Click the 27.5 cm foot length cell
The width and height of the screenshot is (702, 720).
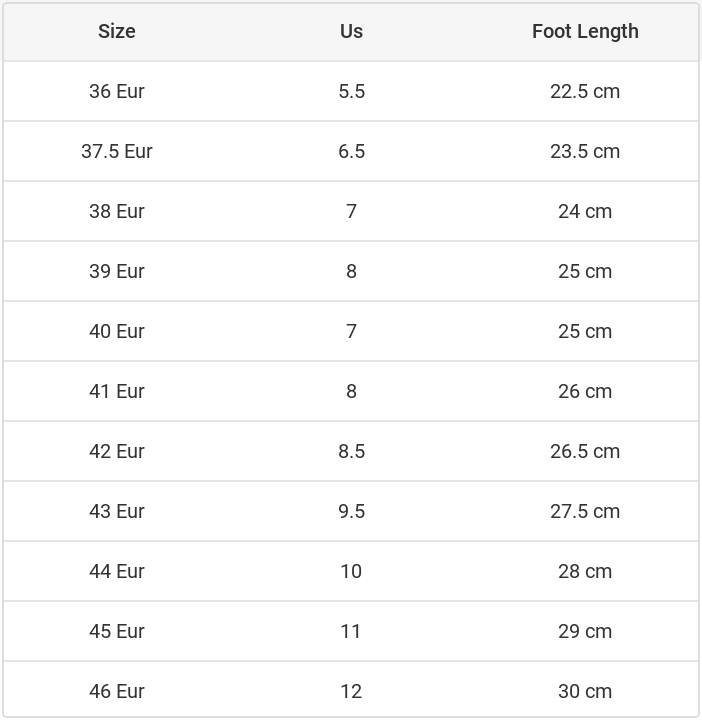[585, 511]
